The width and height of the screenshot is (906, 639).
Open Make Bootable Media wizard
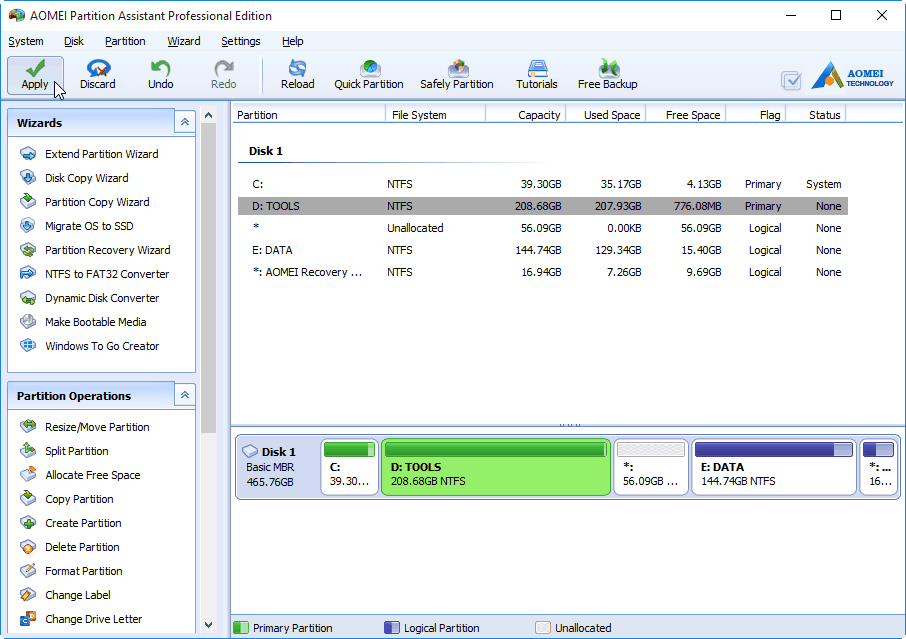click(x=83, y=322)
